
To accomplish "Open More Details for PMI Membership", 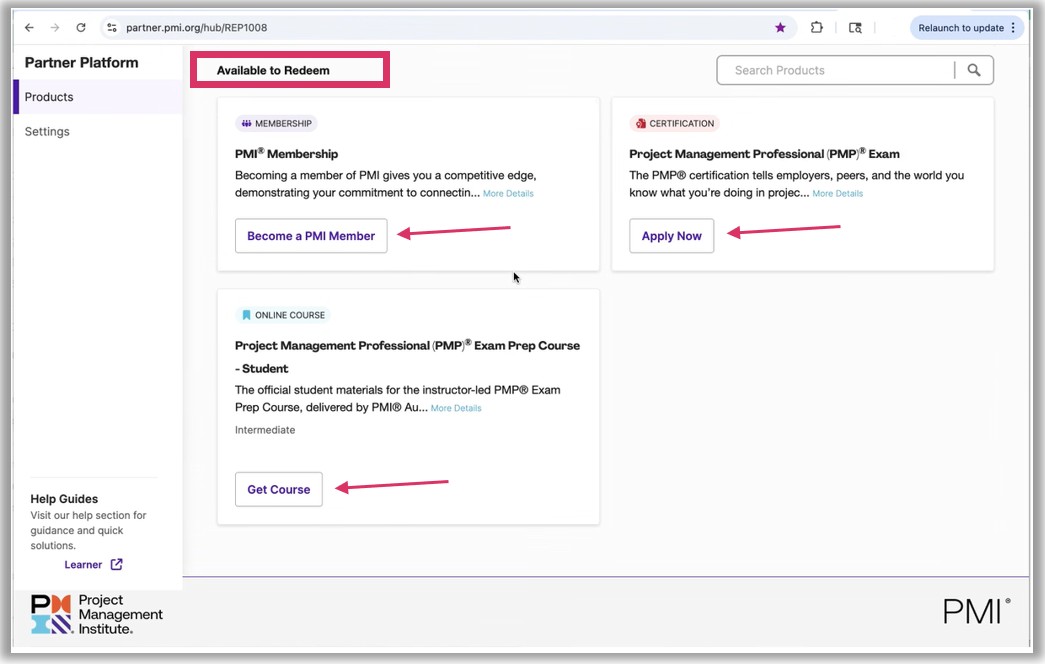I will pos(509,193).
